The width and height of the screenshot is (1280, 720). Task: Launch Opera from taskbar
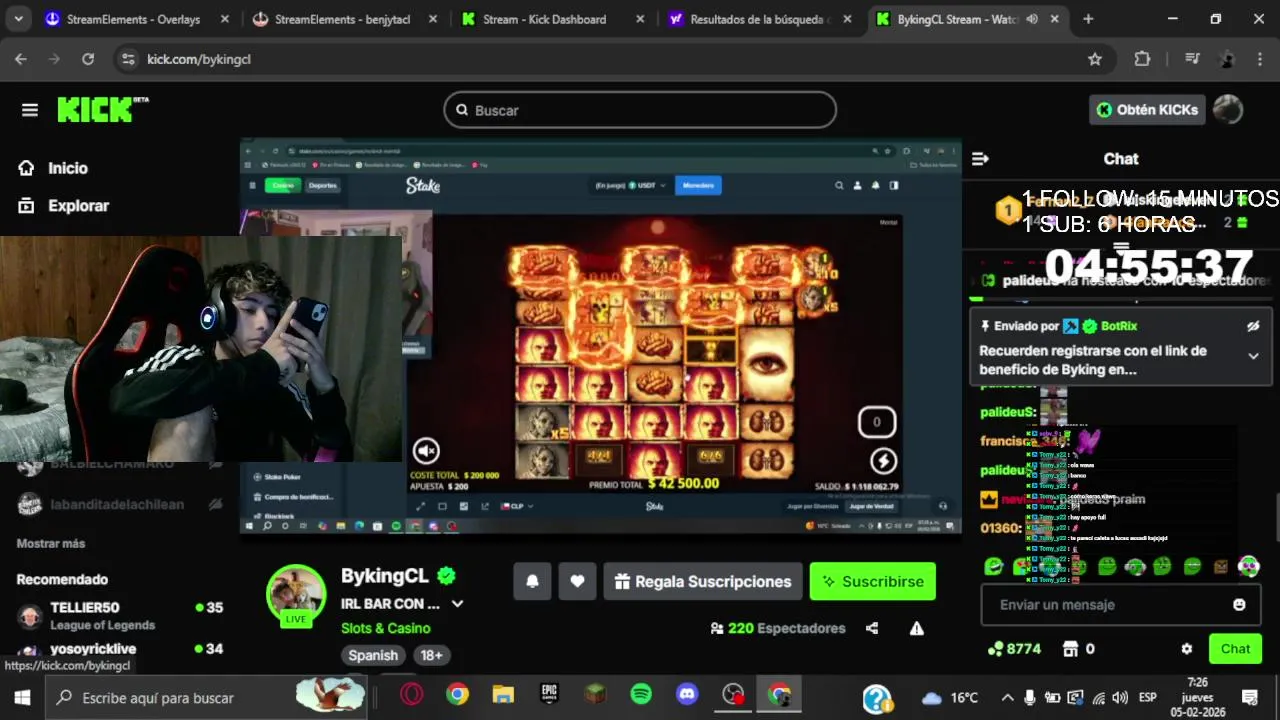tap(411, 695)
